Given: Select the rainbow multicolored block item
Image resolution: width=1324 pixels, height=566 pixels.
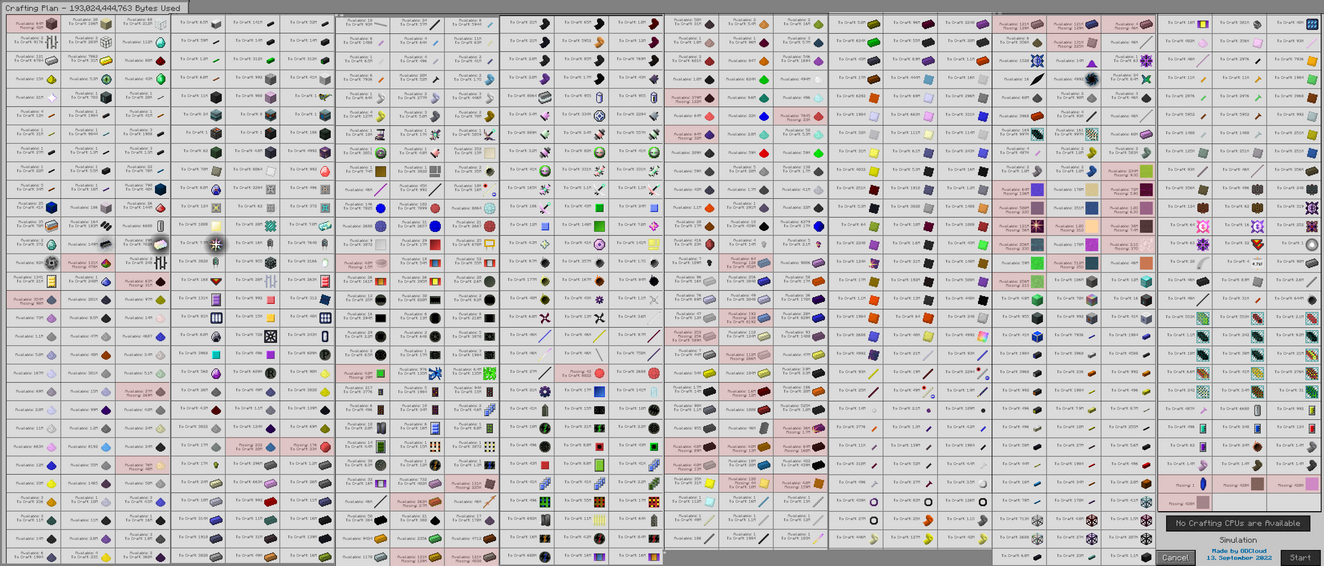Looking at the screenshot, I should [x=982, y=336].
